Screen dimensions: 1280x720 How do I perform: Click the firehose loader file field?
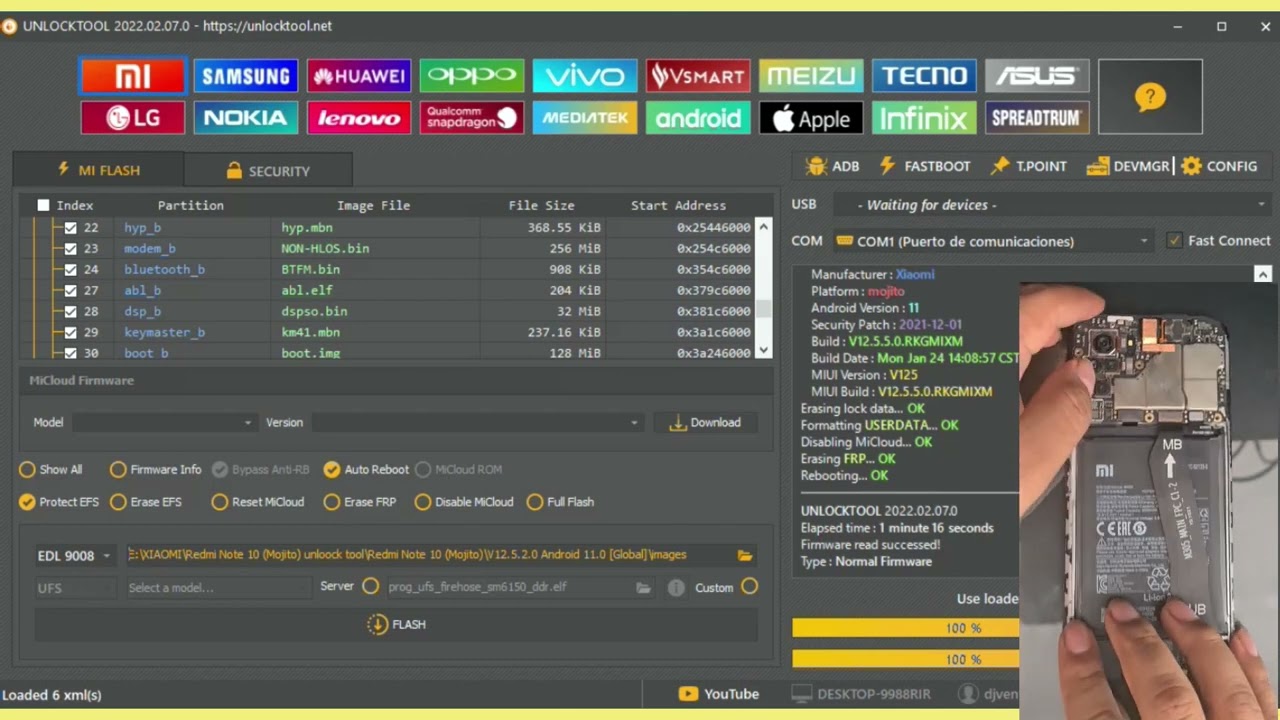coord(509,587)
